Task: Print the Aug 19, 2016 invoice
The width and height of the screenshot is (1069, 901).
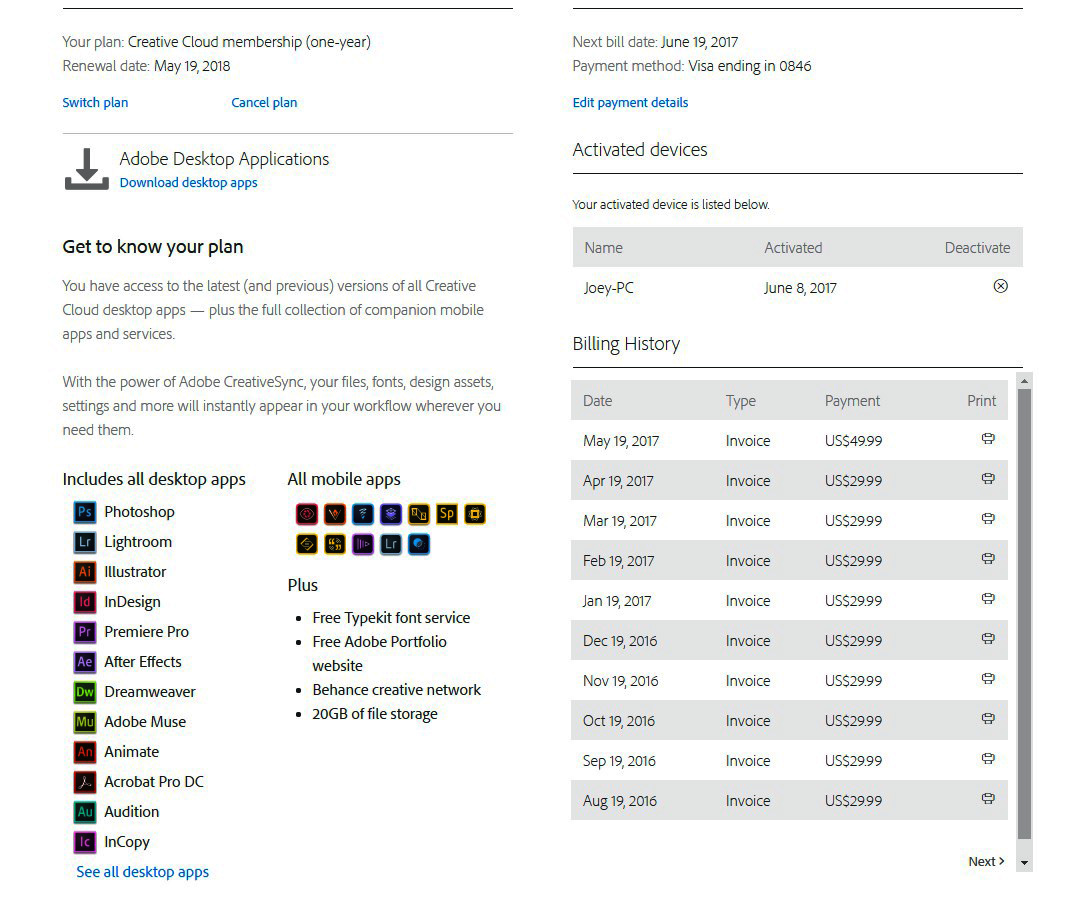Action: pos(988,799)
